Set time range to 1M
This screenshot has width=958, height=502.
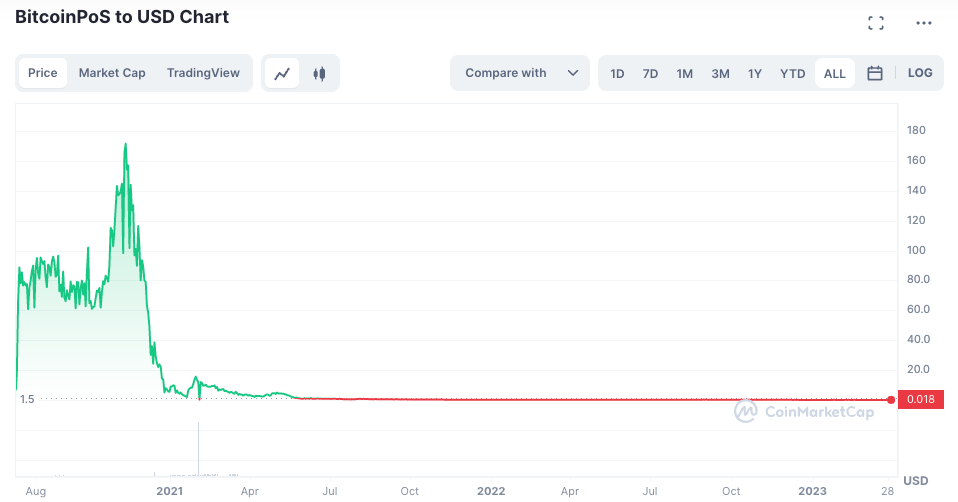click(684, 74)
